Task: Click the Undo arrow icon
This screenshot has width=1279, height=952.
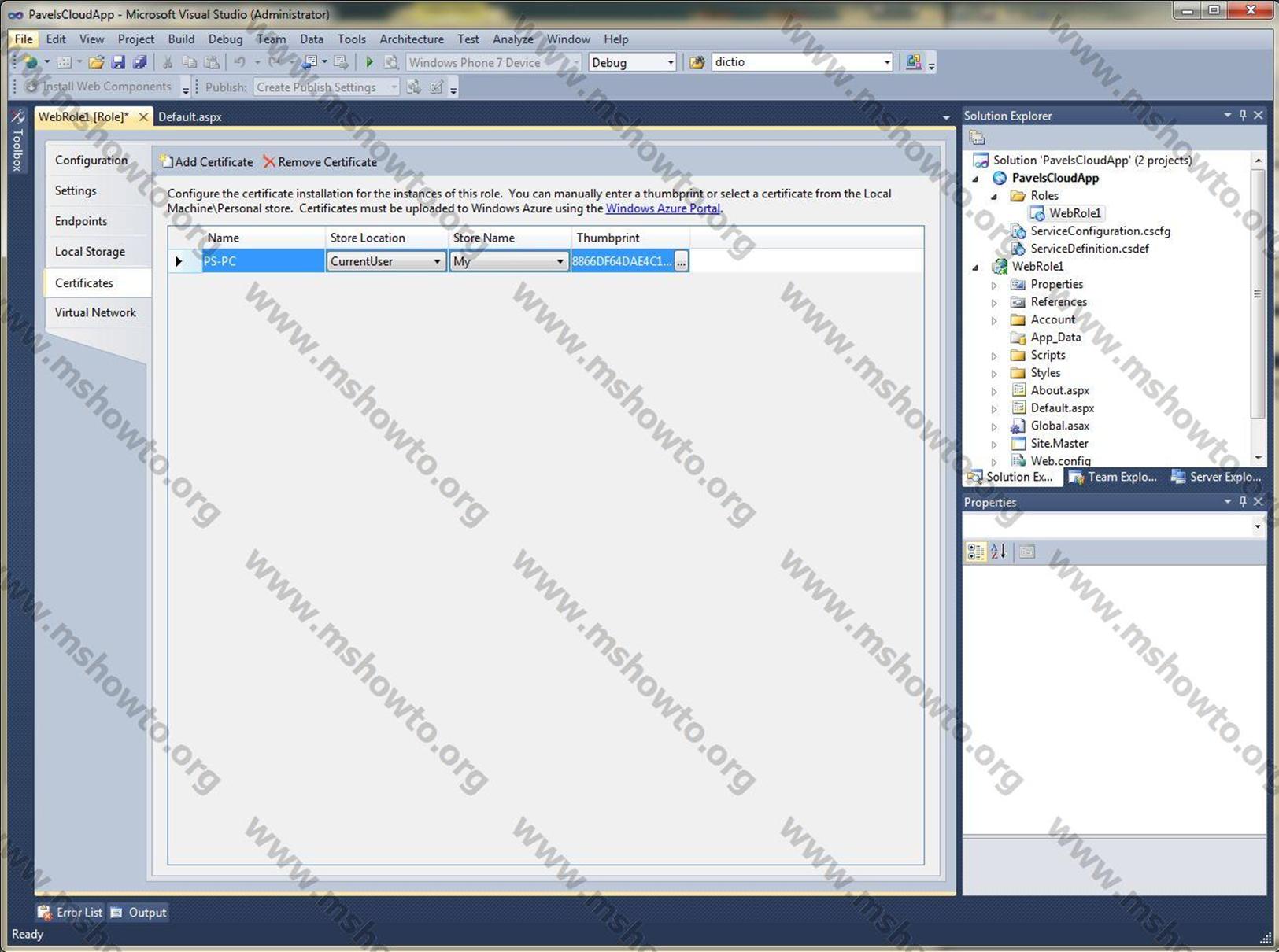Action: pyautogui.click(x=239, y=62)
